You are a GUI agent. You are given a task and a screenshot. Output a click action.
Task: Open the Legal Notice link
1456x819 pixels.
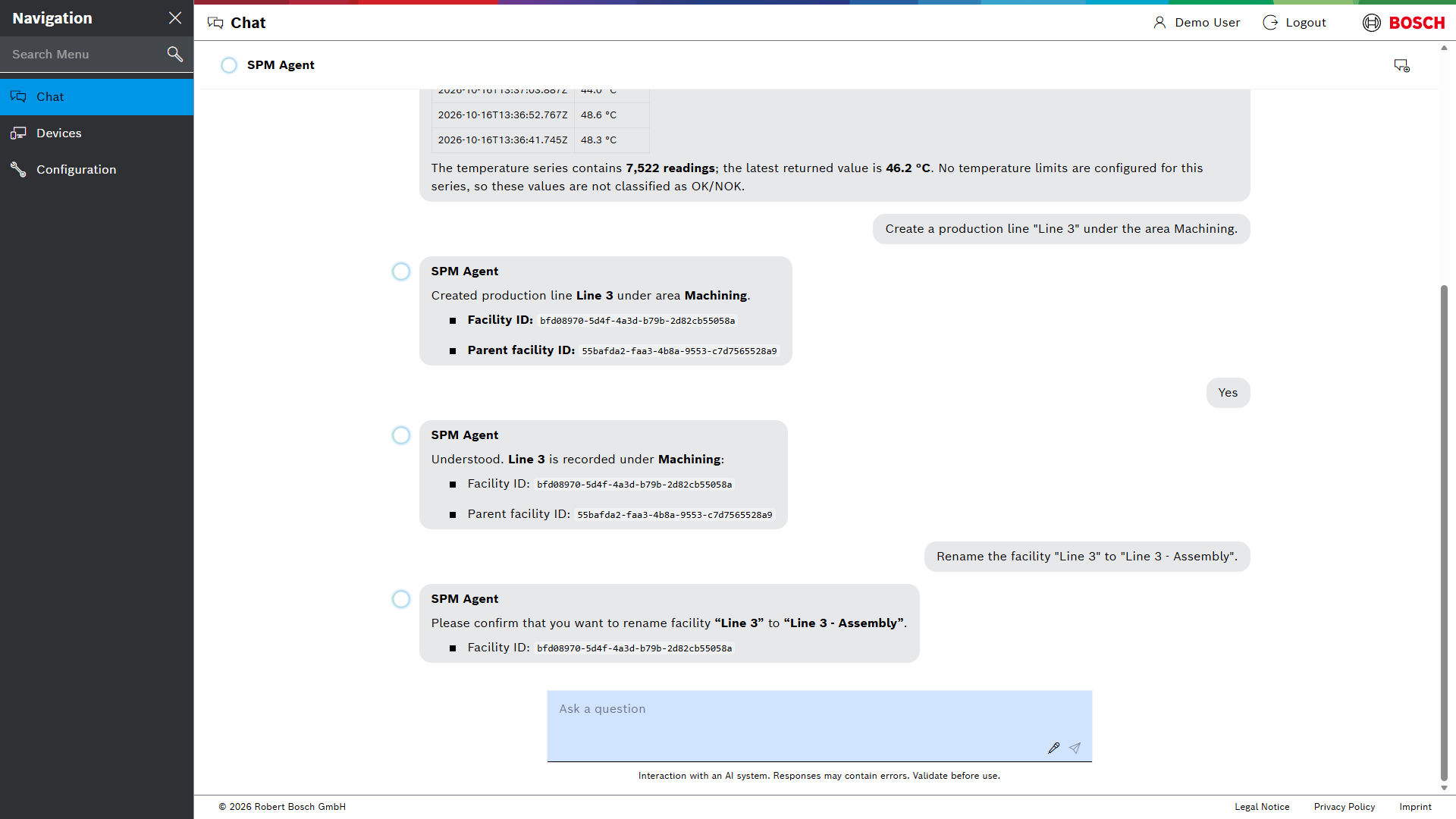click(x=1262, y=807)
